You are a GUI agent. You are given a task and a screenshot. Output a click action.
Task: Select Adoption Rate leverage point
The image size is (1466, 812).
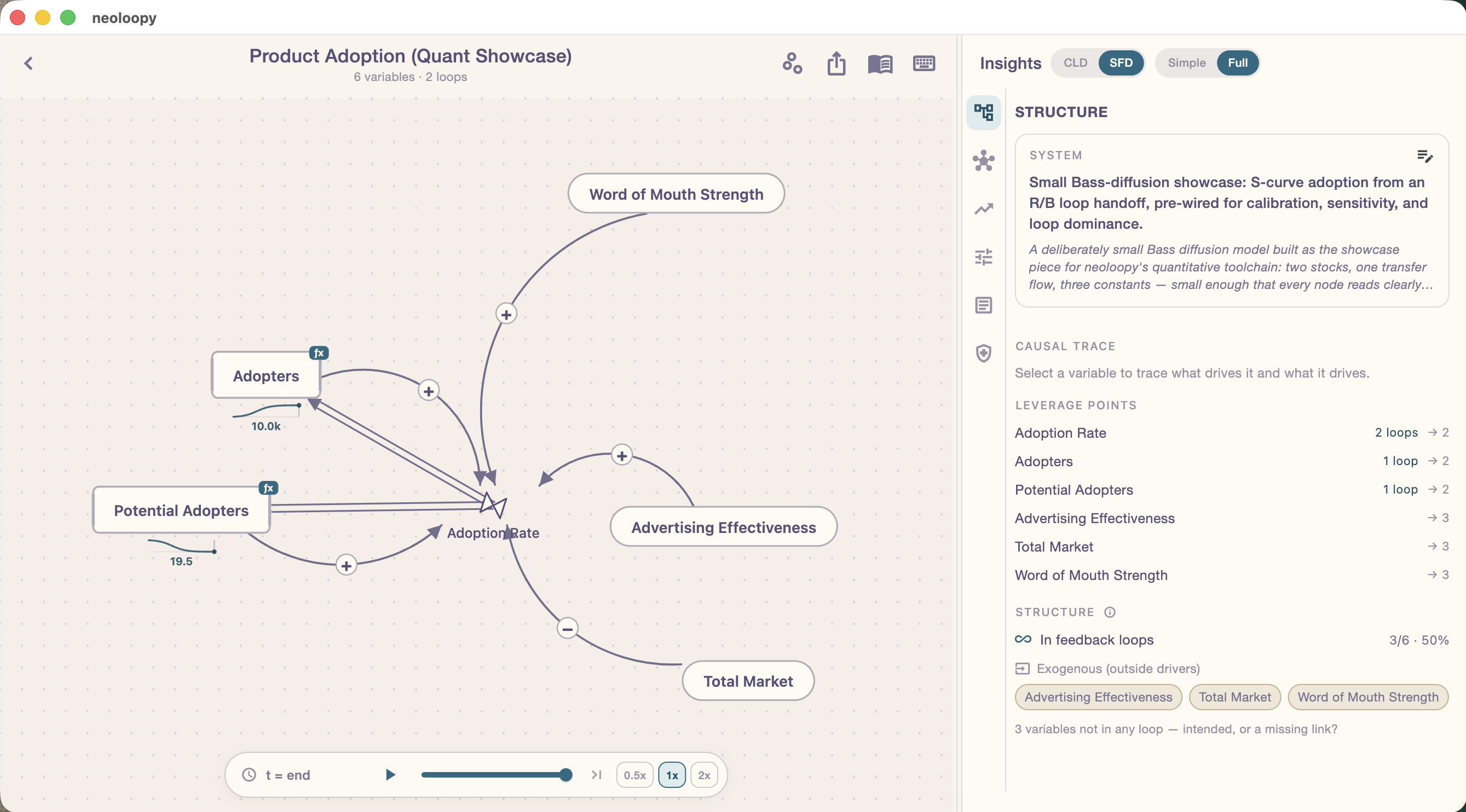[x=1232, y=432]
